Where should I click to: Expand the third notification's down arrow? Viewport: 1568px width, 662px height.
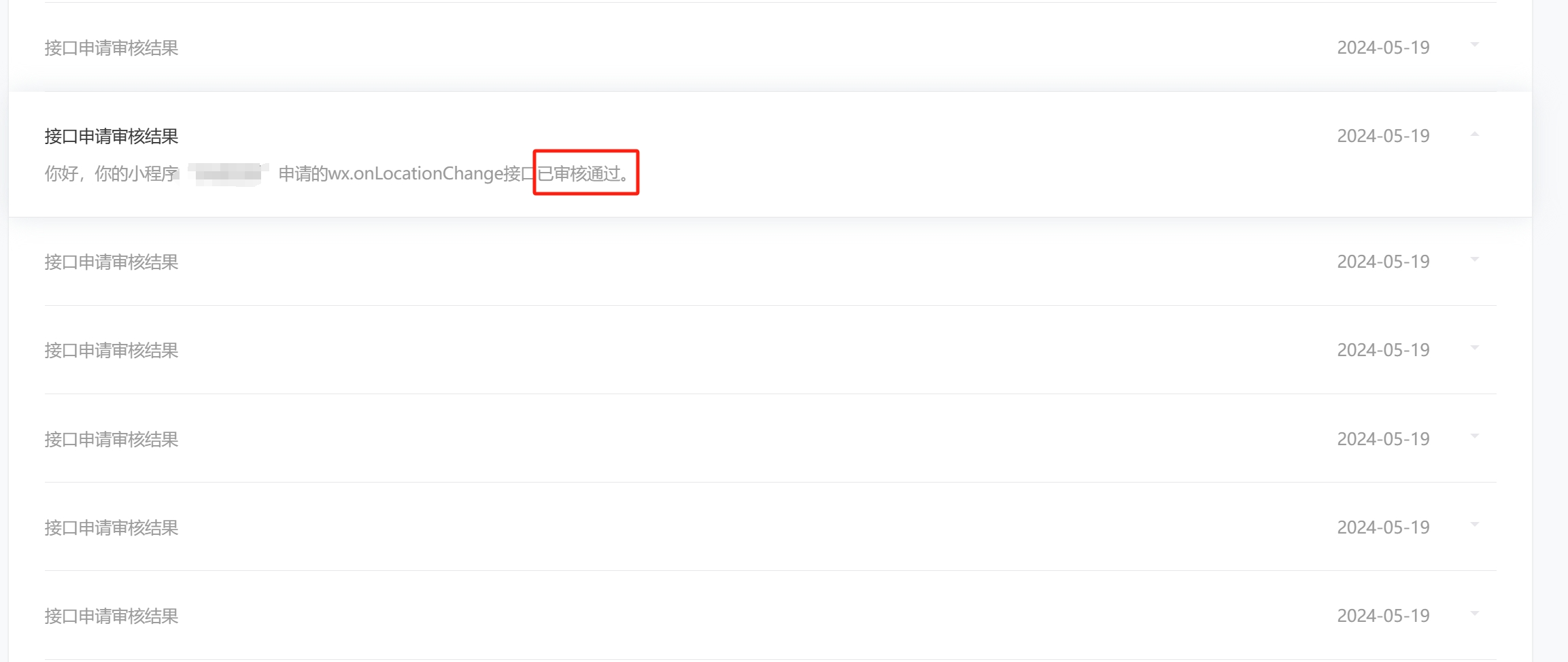[1474, 260]
